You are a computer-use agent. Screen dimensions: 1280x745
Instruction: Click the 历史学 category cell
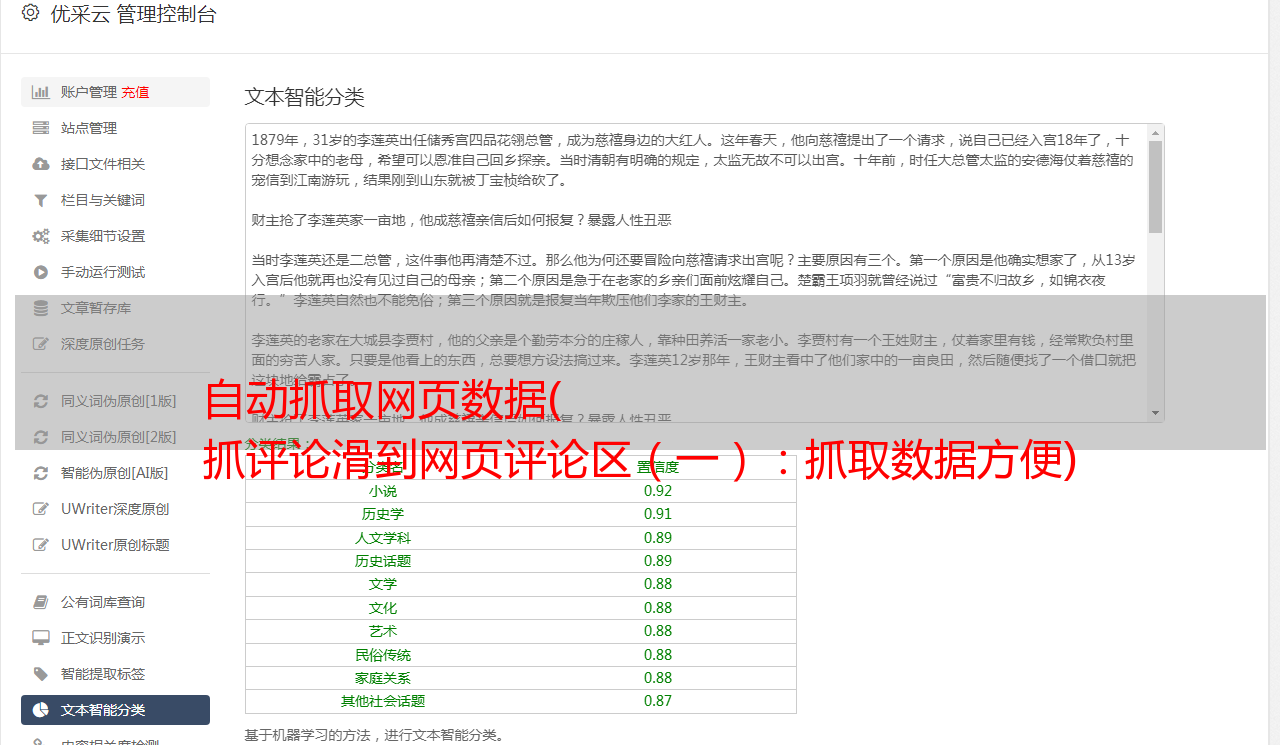(x=383, y=514)
